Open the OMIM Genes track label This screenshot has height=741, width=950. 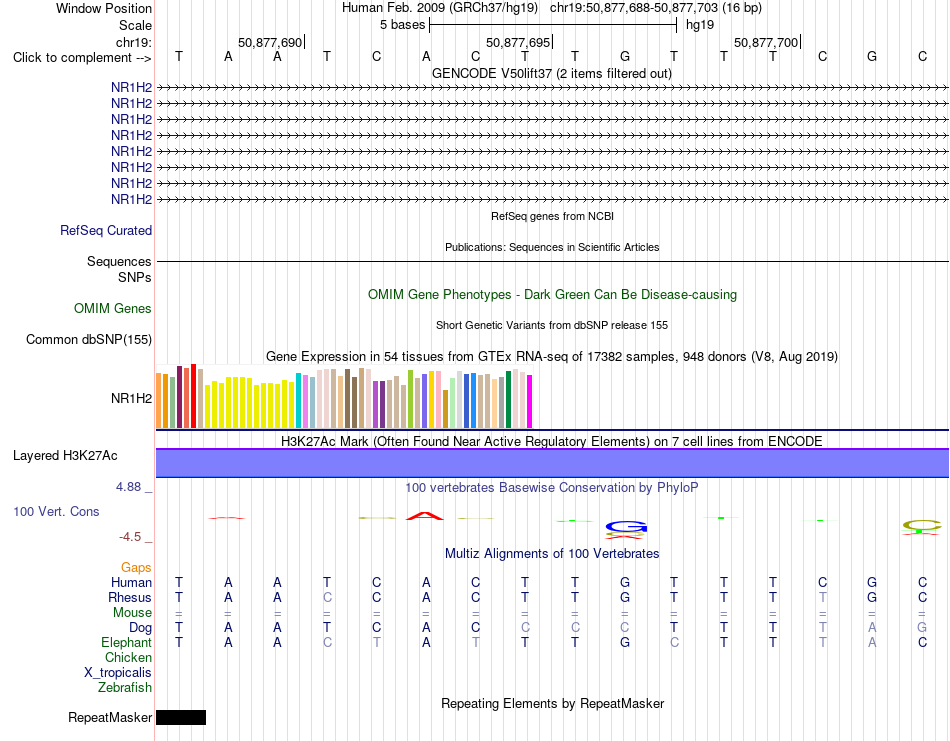click(x=112, y=308)
